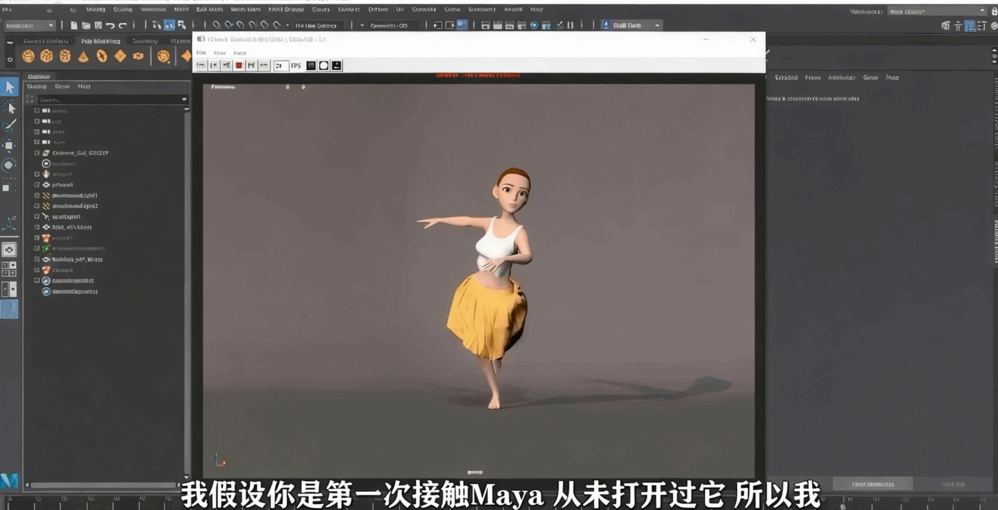Create a polygon torus from the shelf
This screenshot has height=510, width=998.
pyautogui.click(x=102, y=56)
